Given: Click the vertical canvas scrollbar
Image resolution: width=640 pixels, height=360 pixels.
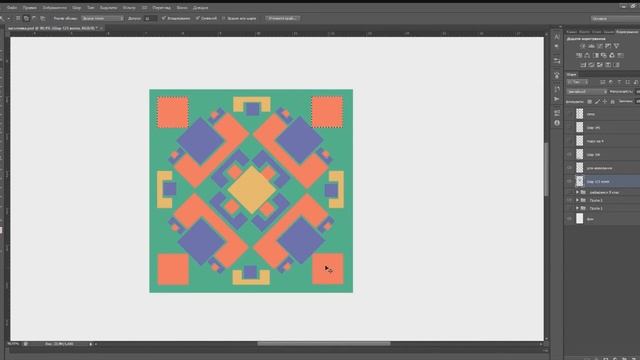Looking at the screenshot, I should 546,169.
